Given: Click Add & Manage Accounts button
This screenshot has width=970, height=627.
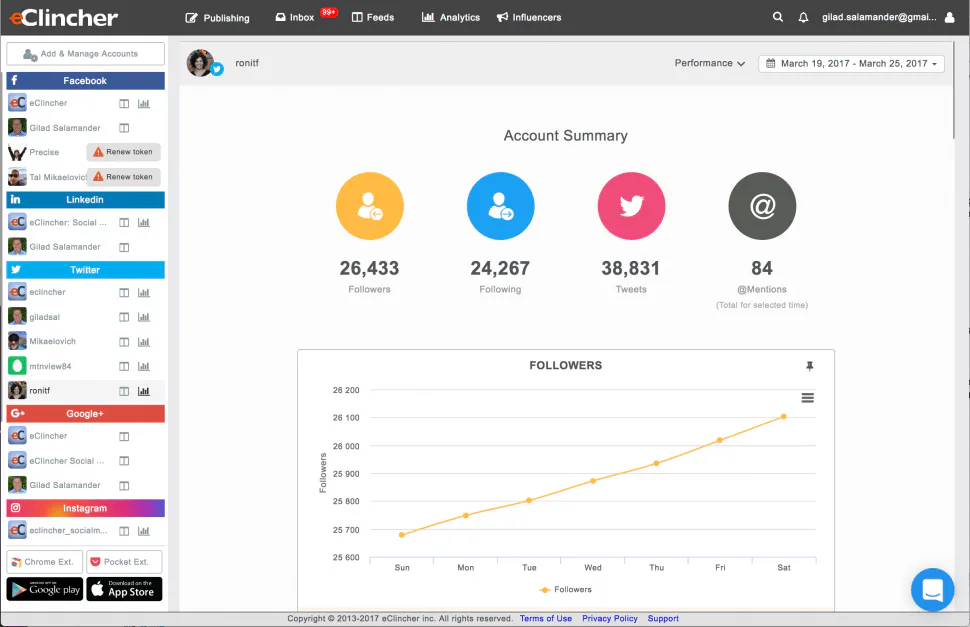Looking at the screenshot, I should coord(85,54).
